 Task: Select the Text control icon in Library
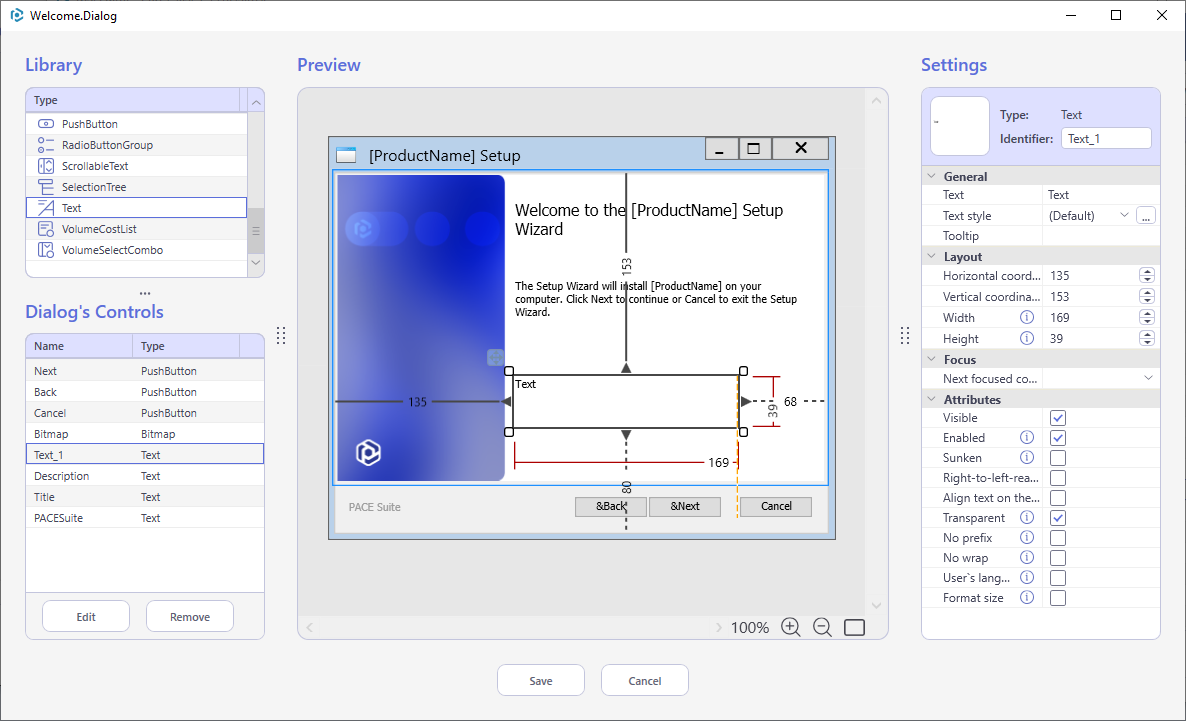coord(46,208)
